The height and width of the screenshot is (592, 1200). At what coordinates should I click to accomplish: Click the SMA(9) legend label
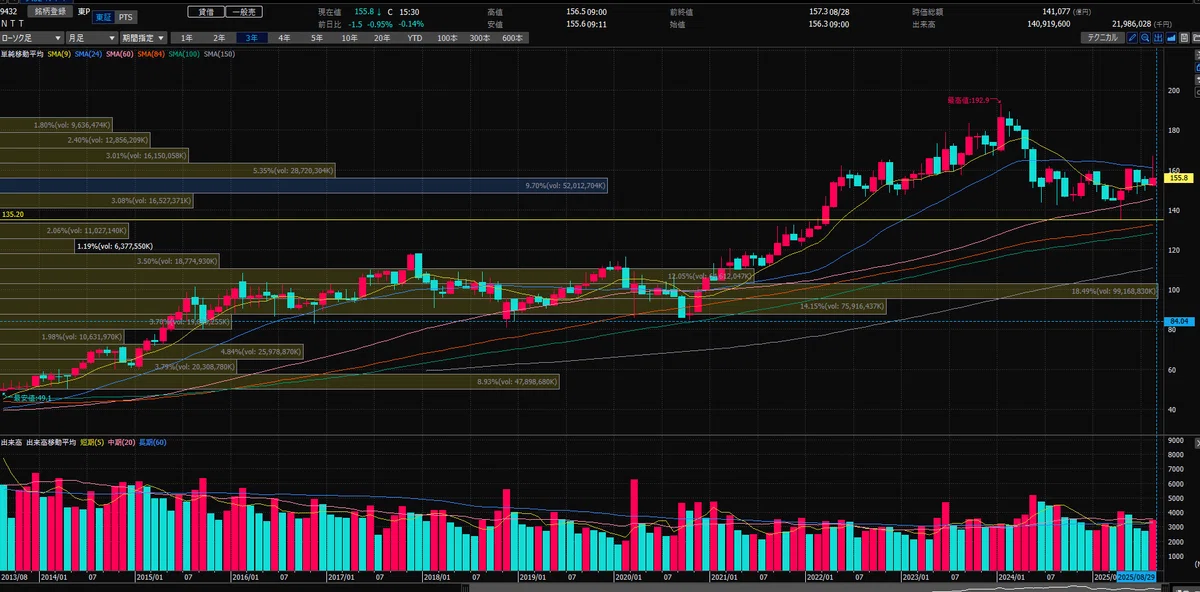59,53
